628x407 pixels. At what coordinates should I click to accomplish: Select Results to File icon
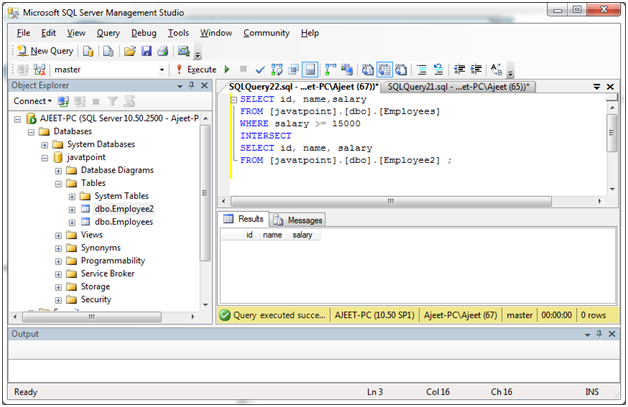click(x=401, y=70)
